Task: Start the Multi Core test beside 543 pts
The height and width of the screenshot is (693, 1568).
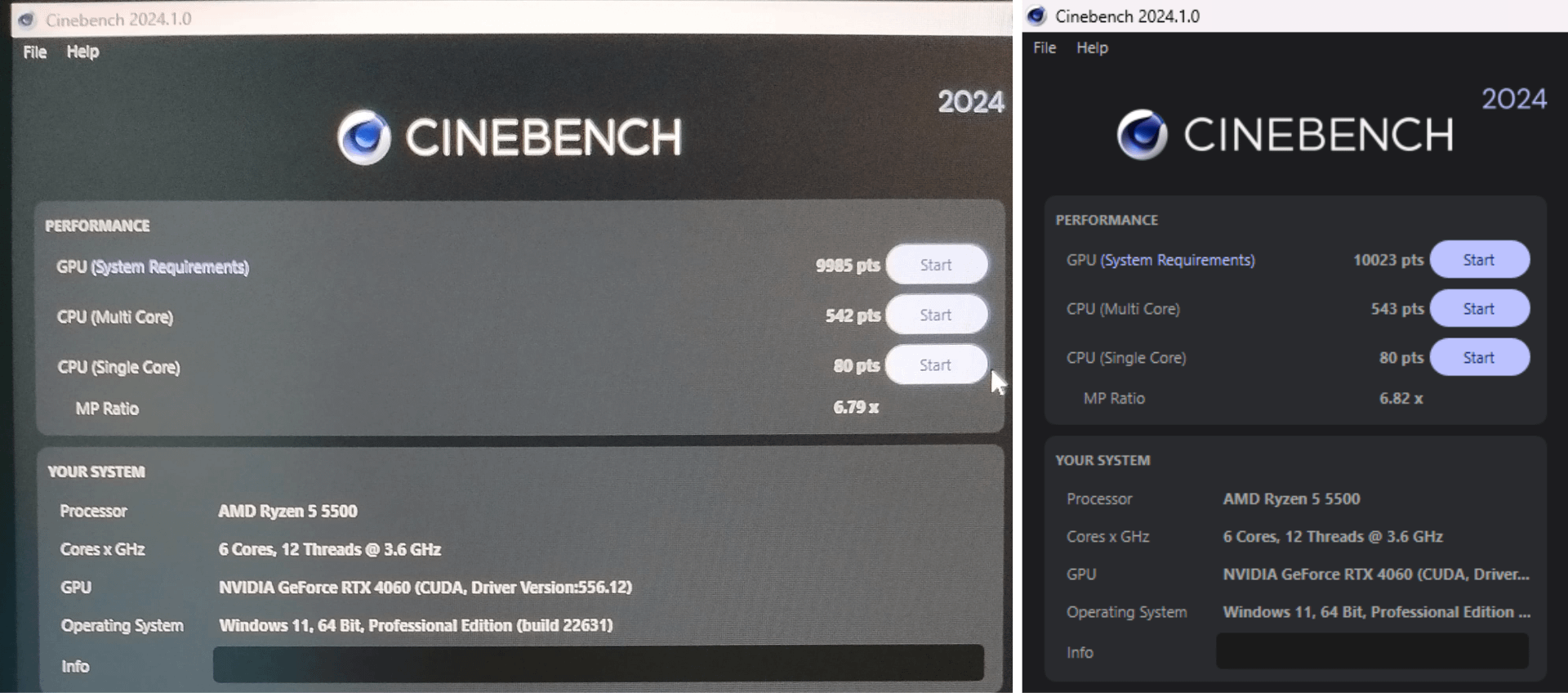Action: (x=1479, y=309)
